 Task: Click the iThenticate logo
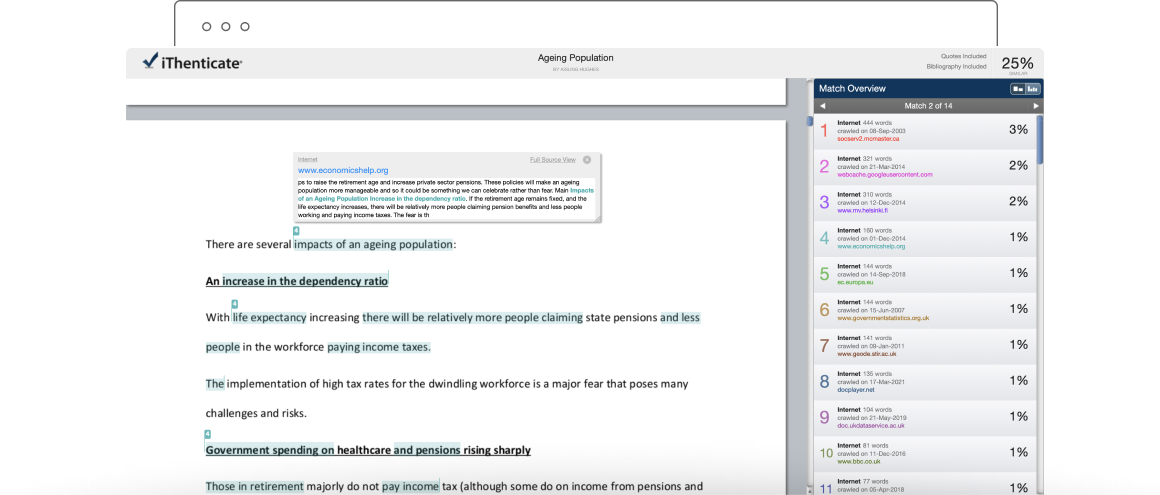click(x=192, y=63)
